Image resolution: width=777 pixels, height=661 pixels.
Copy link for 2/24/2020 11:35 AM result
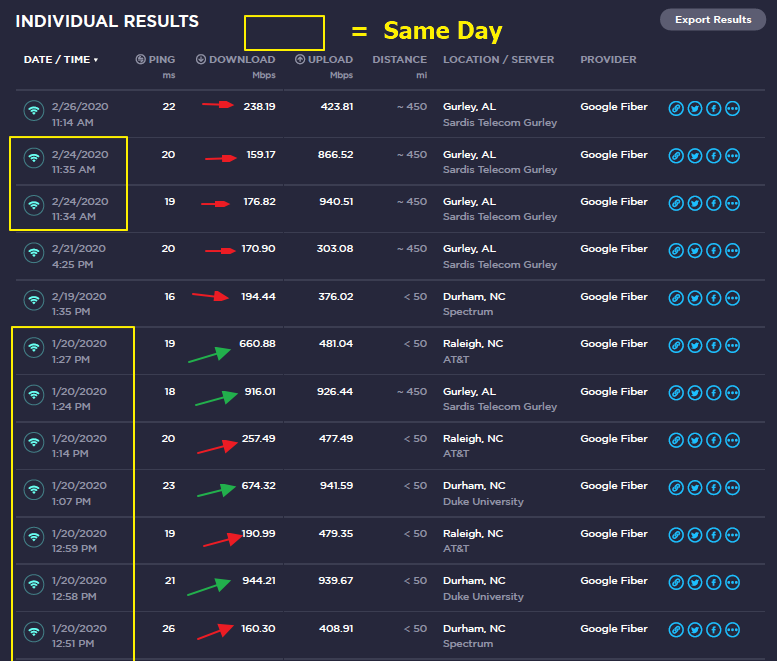click(676, 156)
